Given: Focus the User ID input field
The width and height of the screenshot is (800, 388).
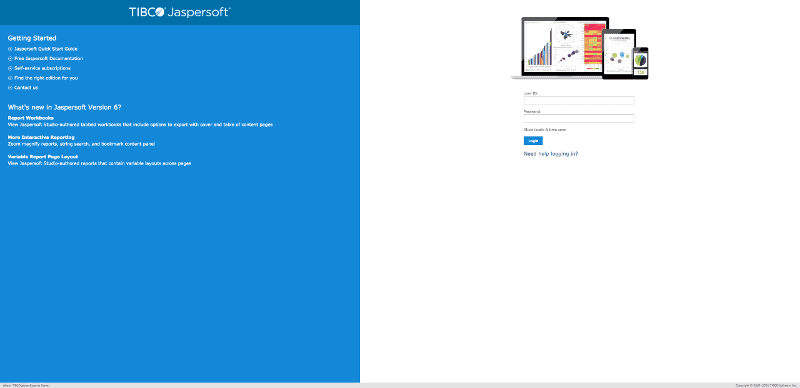Looking at the screenshot, I should [579, 101].
